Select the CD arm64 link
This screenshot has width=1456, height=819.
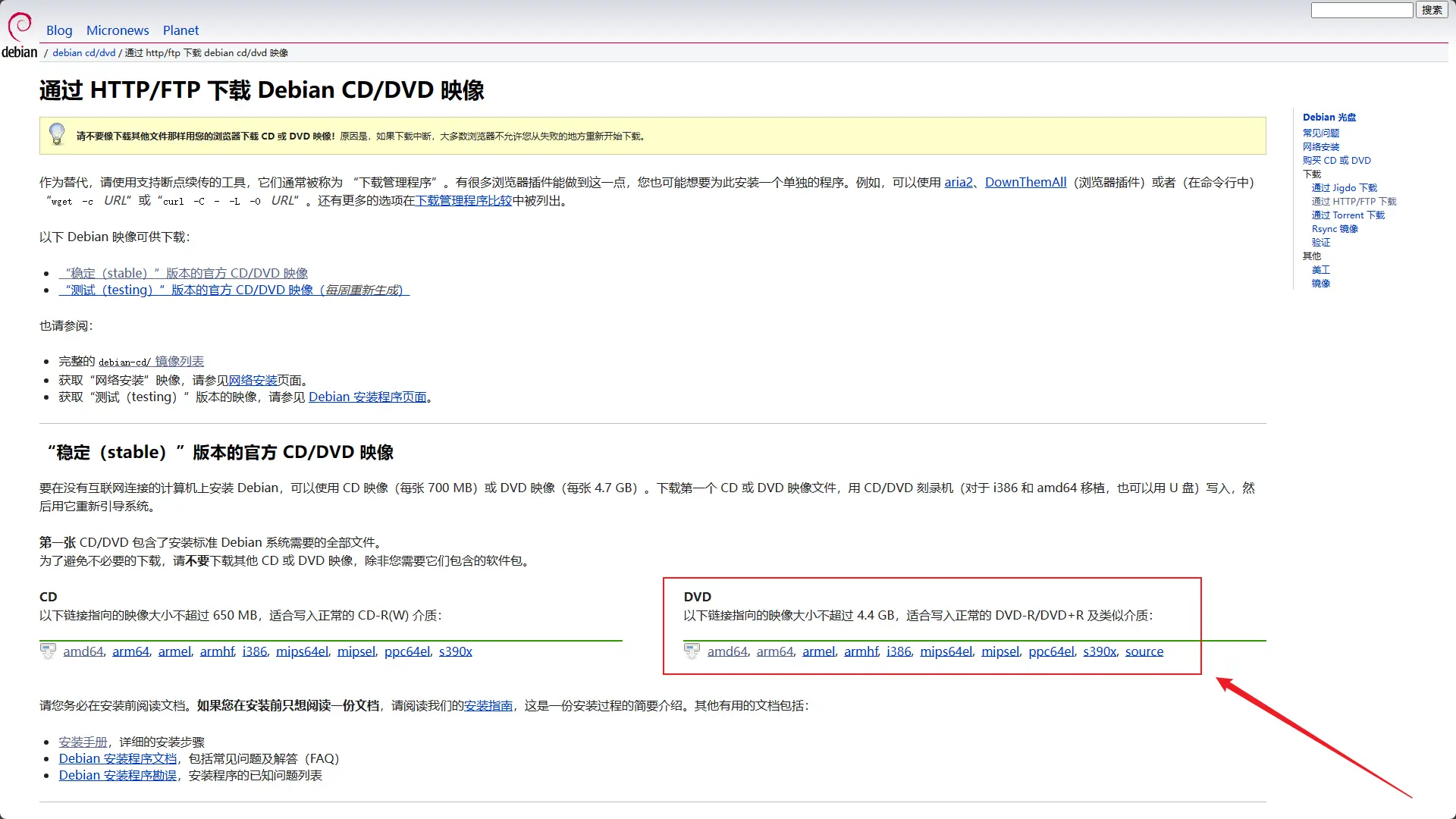point(131,651)
